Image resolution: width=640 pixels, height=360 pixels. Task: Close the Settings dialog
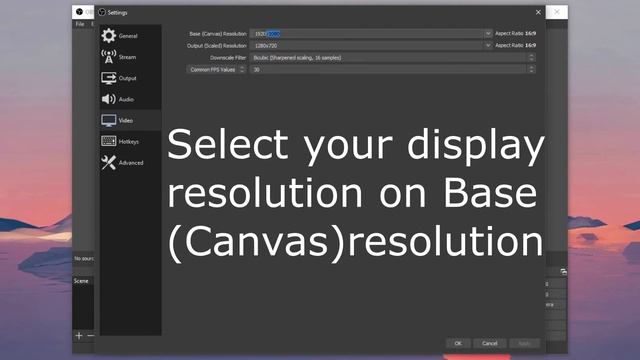coord(538,12)
